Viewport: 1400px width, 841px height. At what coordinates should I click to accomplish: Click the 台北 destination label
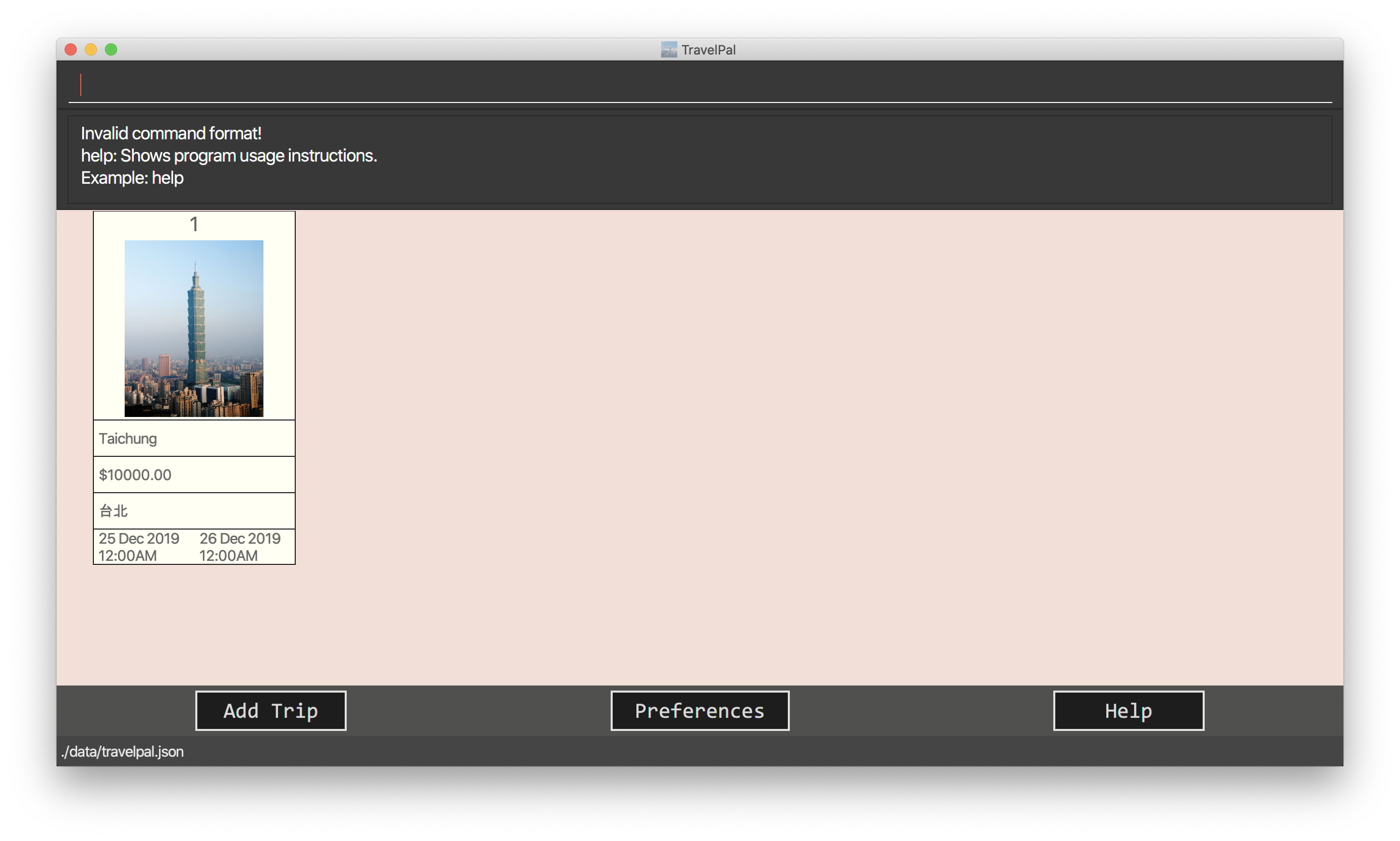click(x=114, y=511)
